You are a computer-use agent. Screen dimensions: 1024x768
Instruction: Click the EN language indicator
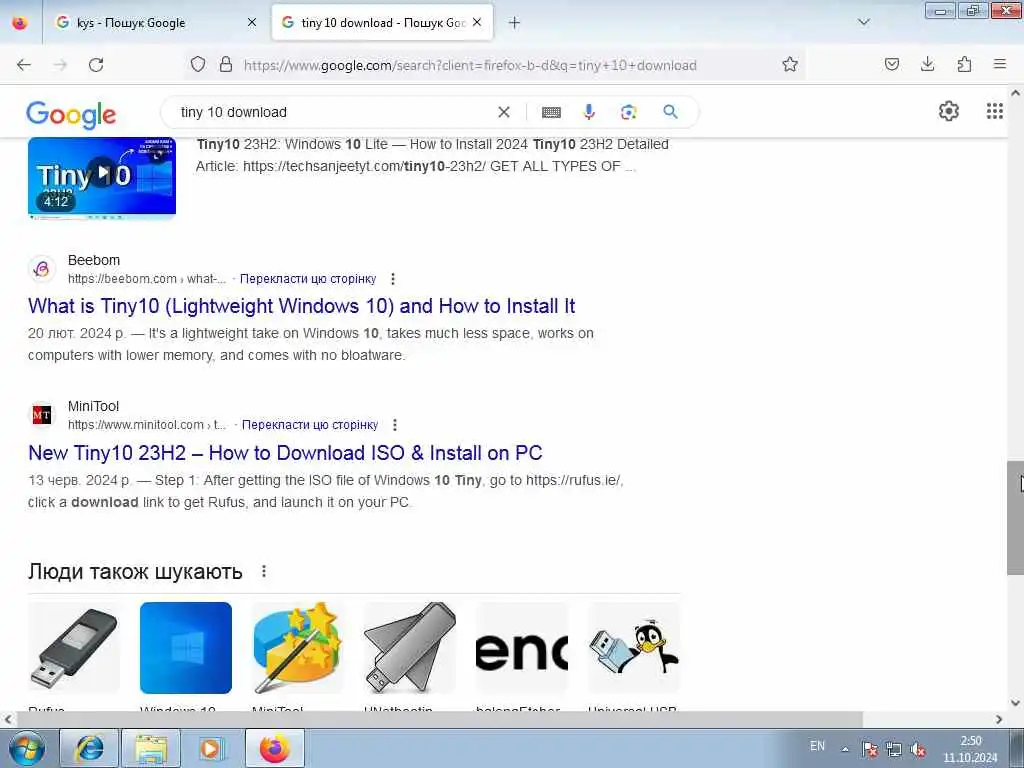pos(817,746)
